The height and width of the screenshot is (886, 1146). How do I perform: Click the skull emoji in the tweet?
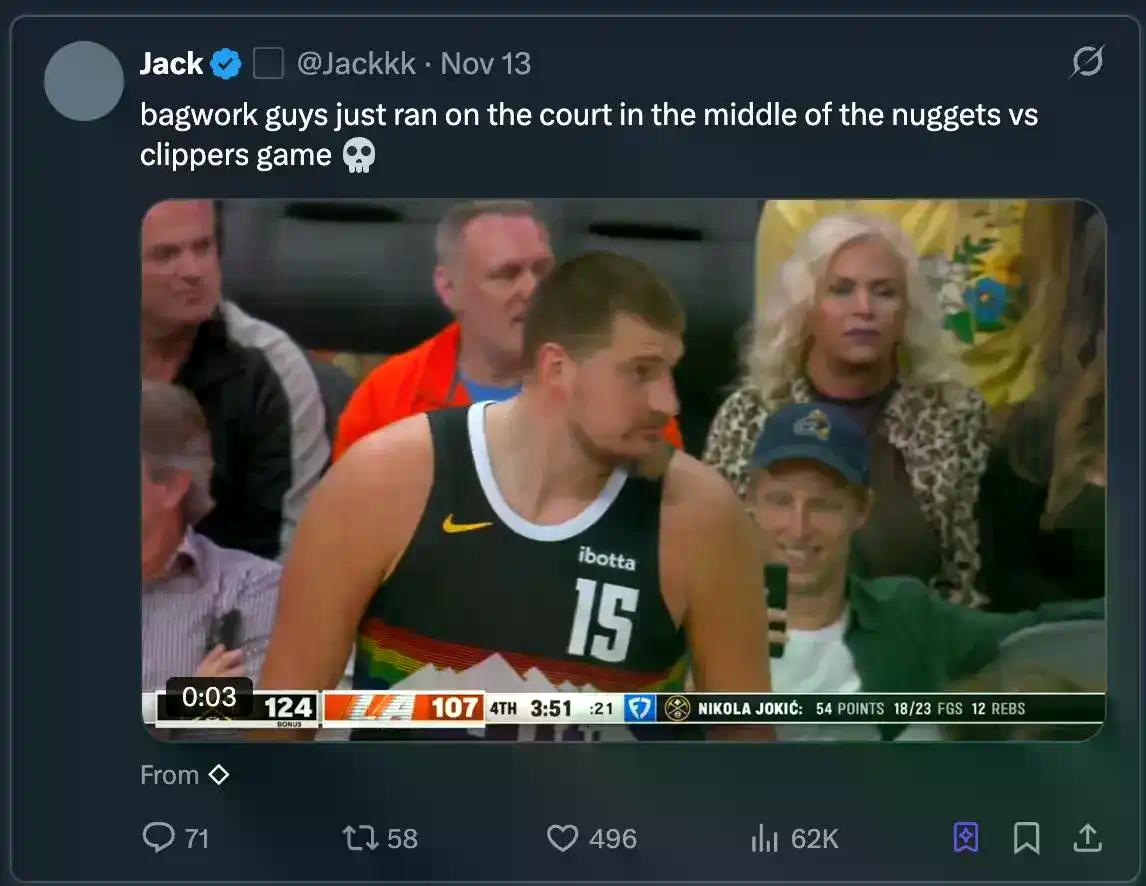pos(357,156)
